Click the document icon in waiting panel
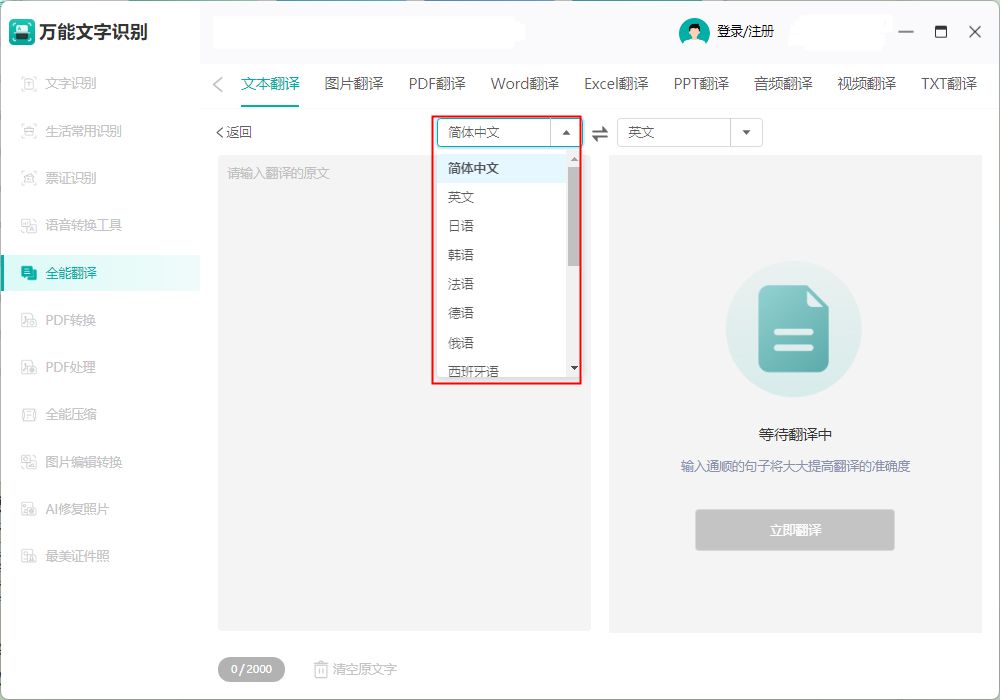This screenshot has width=1000, height=700. pos(793,328)
